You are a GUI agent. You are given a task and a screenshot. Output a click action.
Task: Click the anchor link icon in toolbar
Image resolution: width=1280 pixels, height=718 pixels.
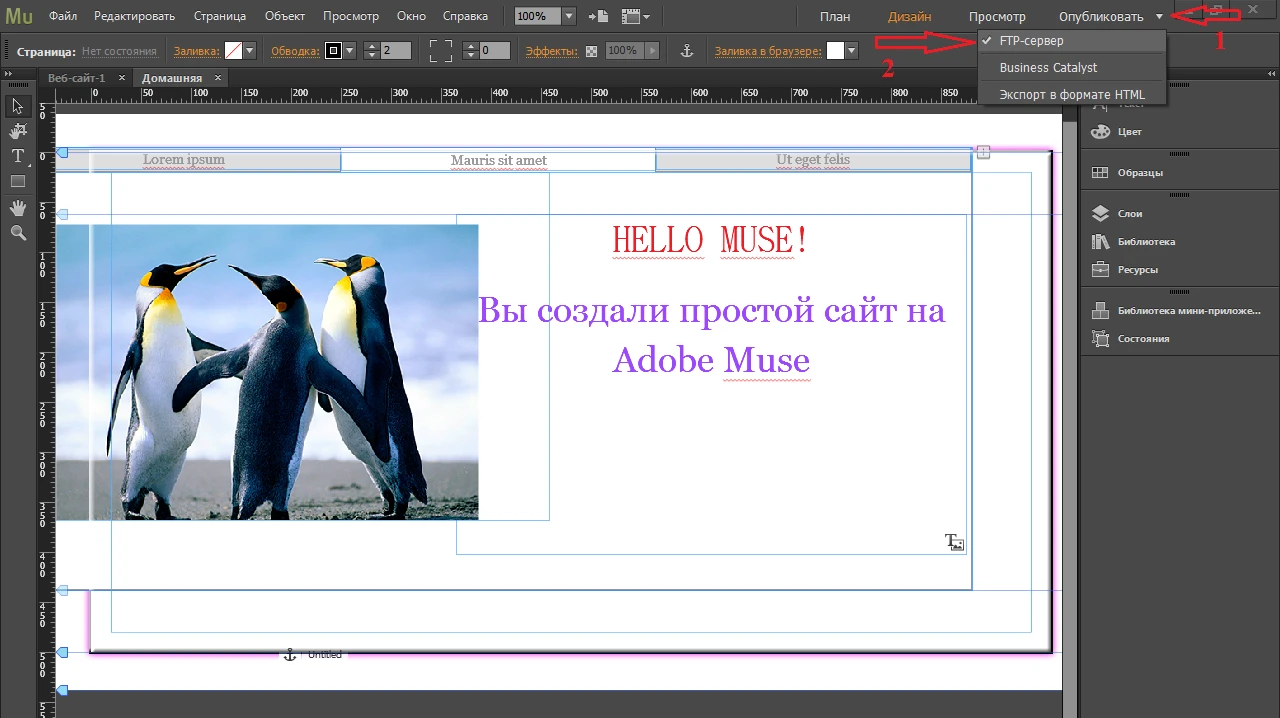click(686, 51)
